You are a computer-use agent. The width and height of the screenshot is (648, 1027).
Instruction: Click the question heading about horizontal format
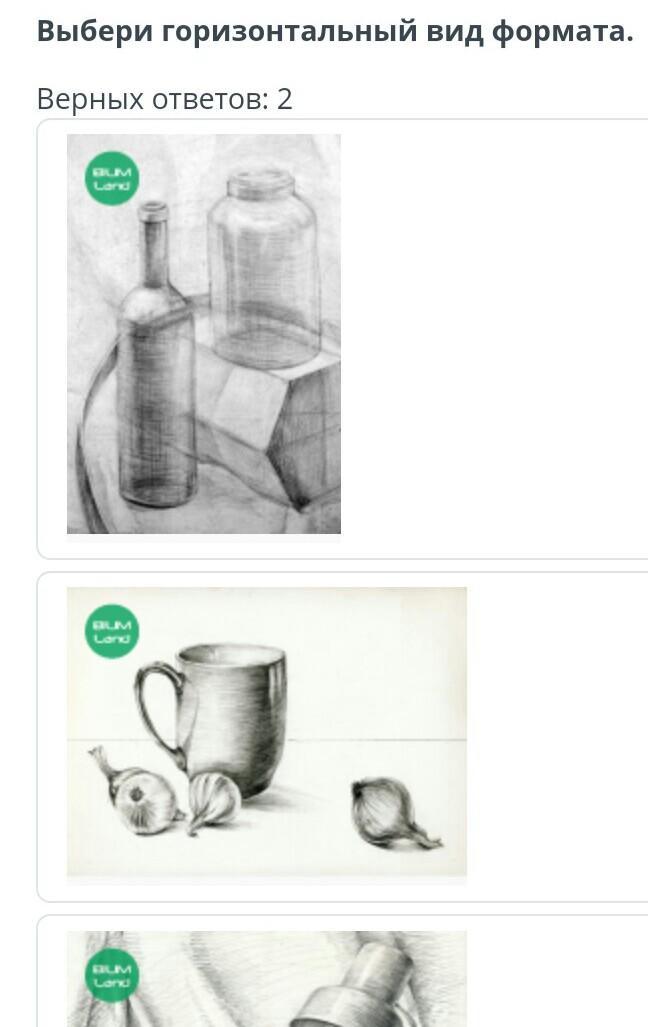(335, 31)
